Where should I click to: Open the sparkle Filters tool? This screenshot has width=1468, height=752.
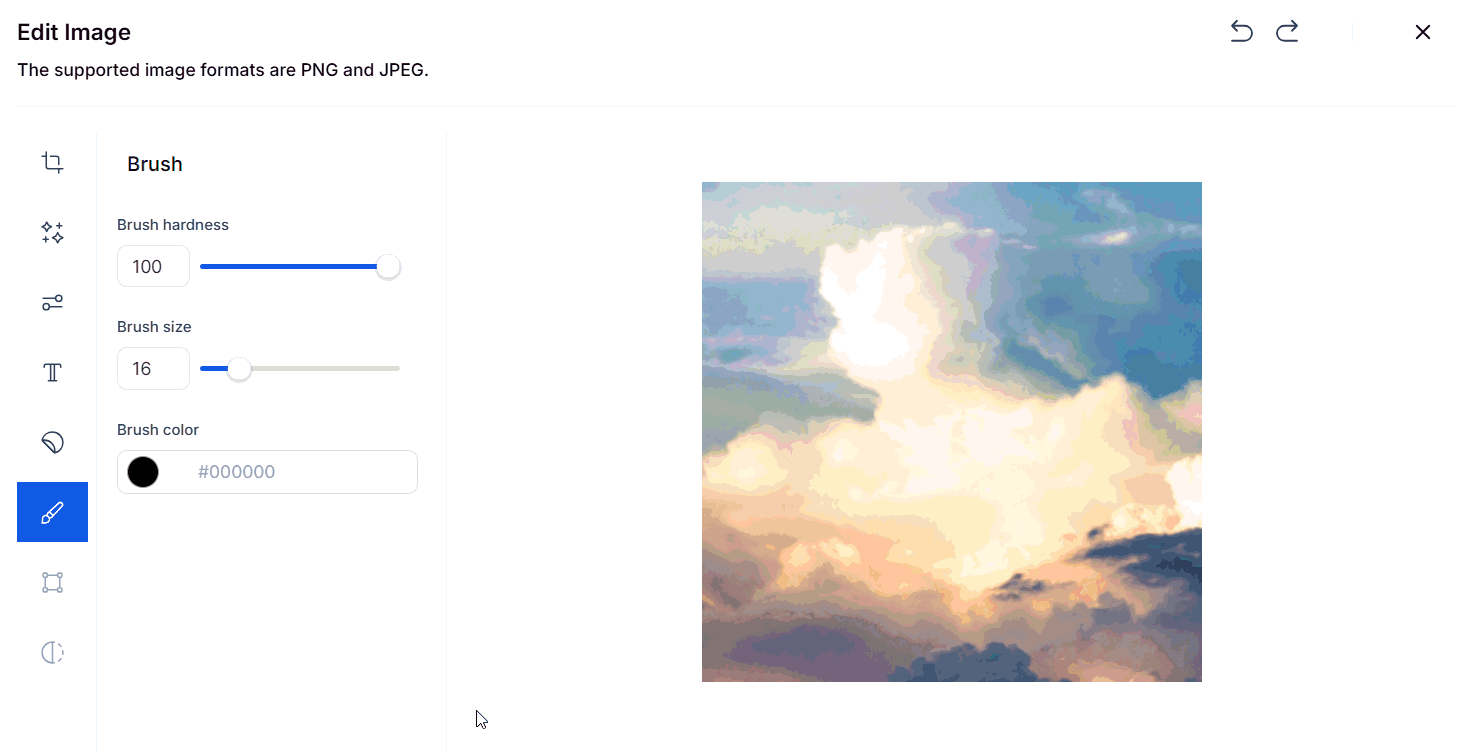click(x=52, y=232)
